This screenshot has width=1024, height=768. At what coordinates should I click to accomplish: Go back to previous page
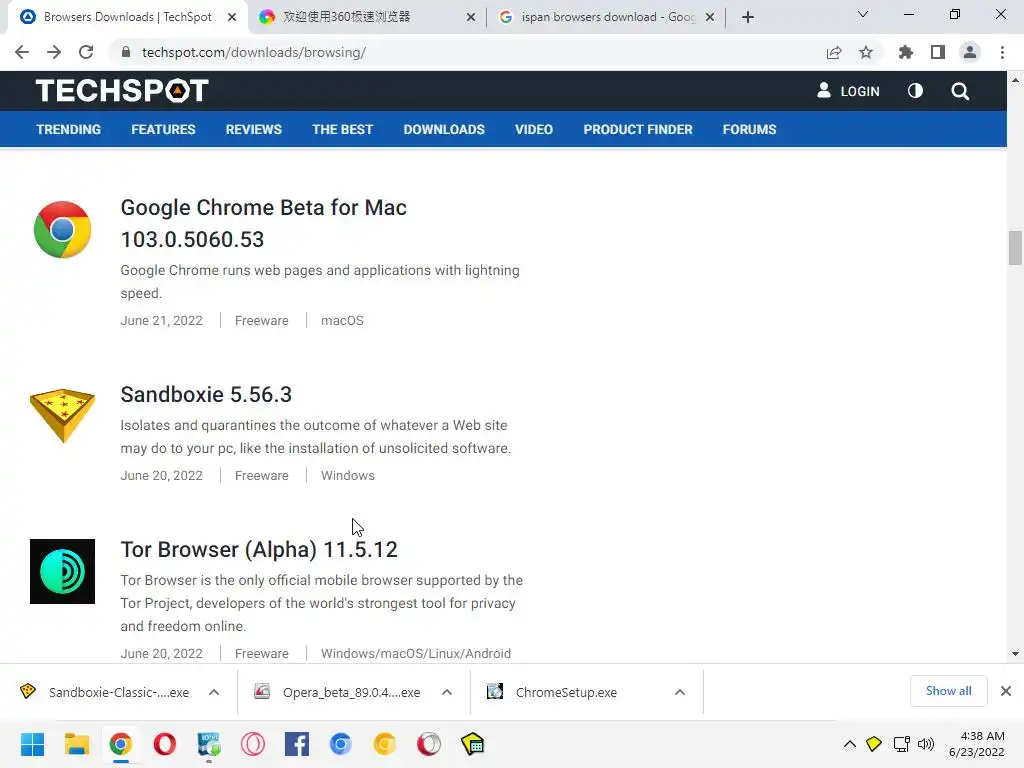click(22, 52)
